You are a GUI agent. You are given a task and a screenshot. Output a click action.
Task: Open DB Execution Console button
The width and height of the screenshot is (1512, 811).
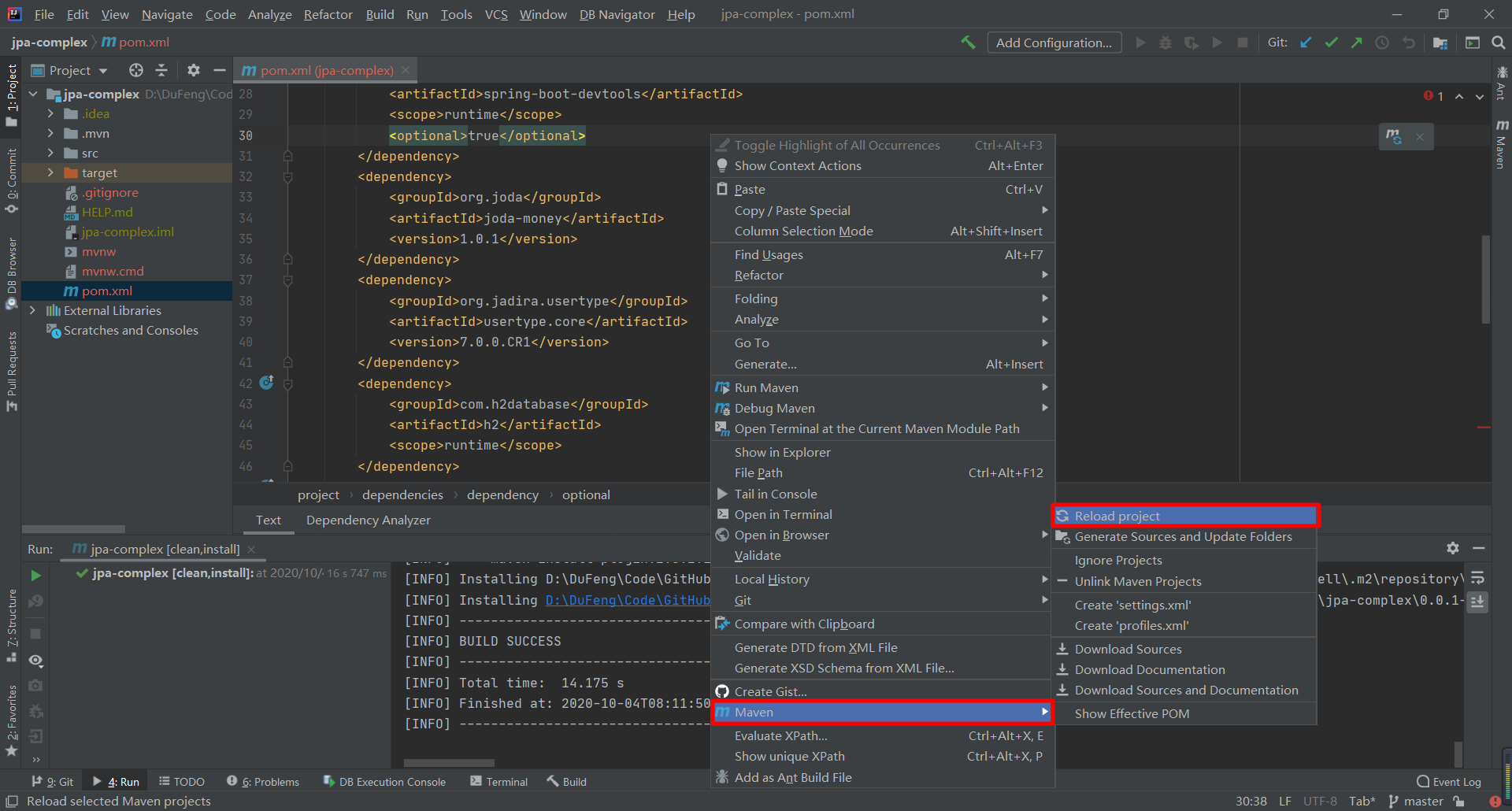384,781
